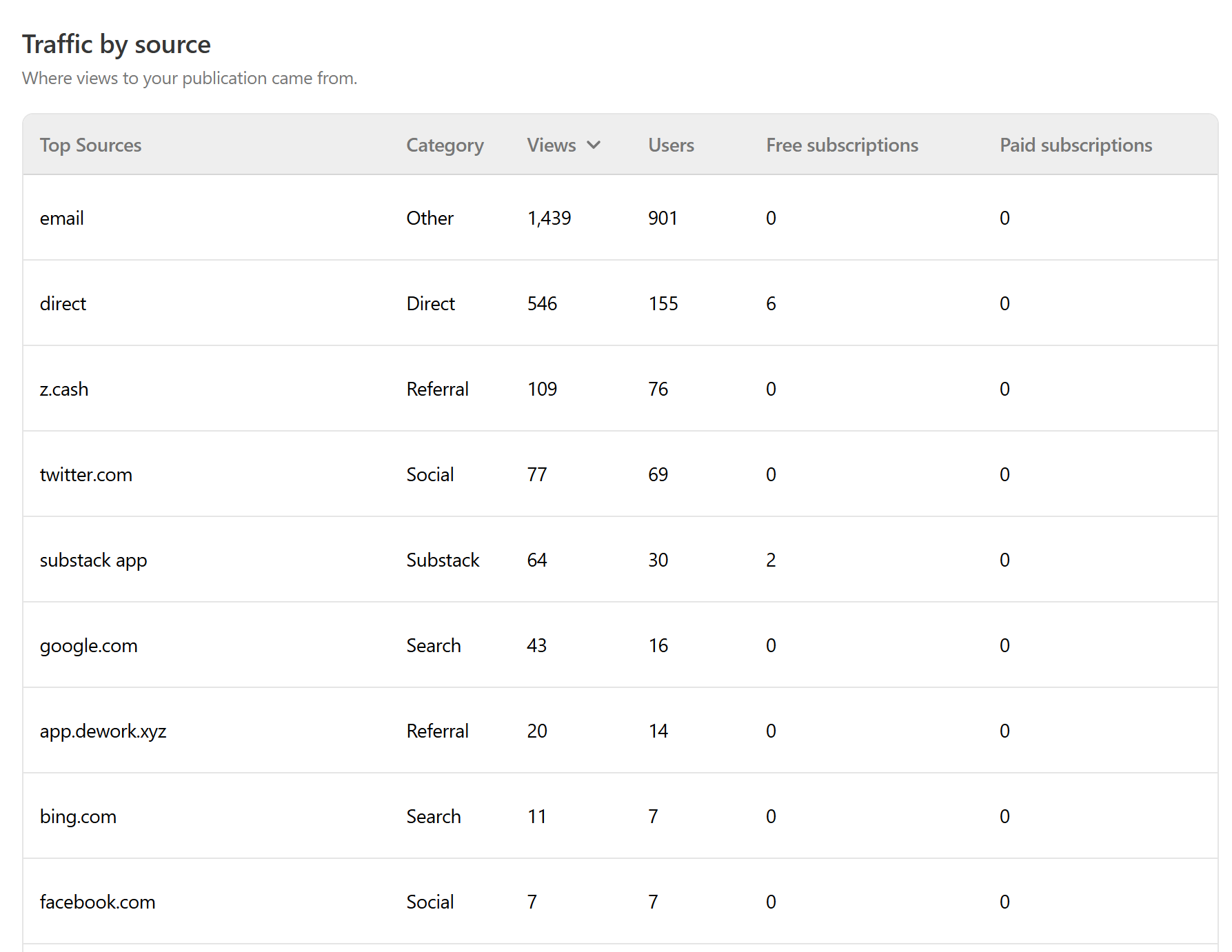Click the 20 views for app.dework.xyz
1232x952 pixels.
[537, 731]
